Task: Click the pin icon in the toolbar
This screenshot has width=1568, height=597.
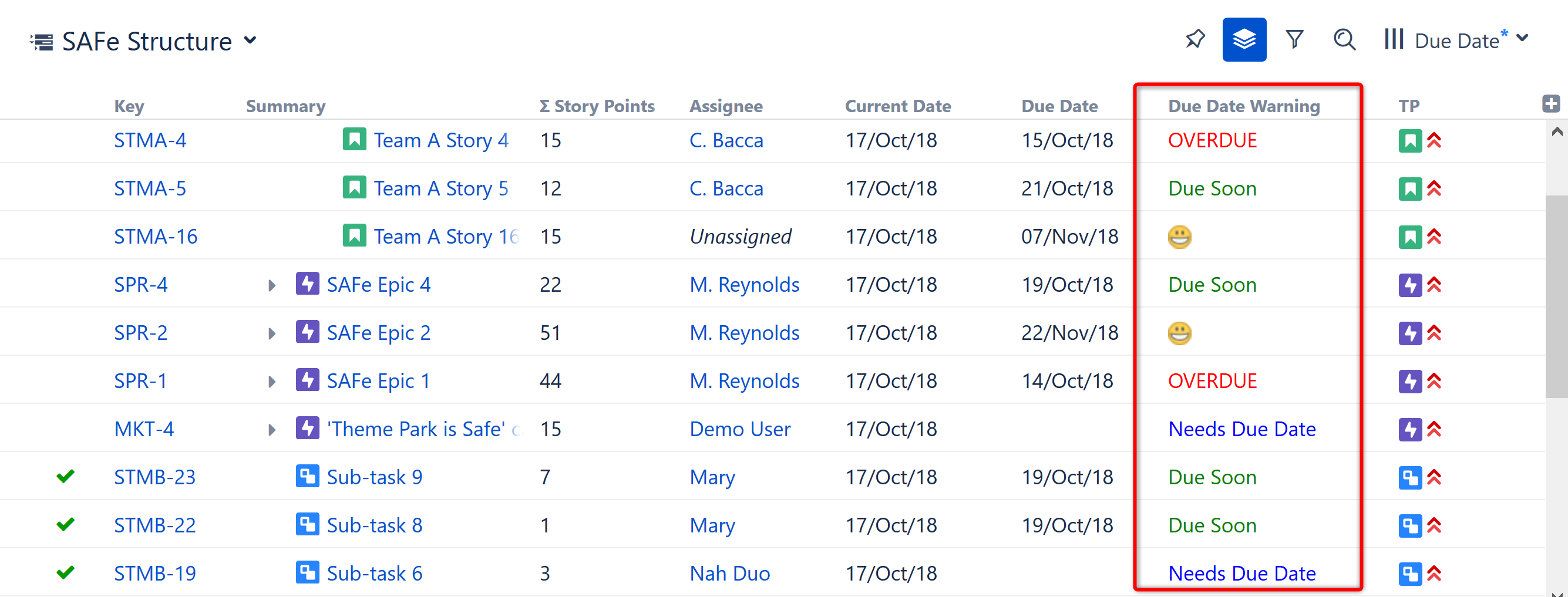Action: [1195, 39]
